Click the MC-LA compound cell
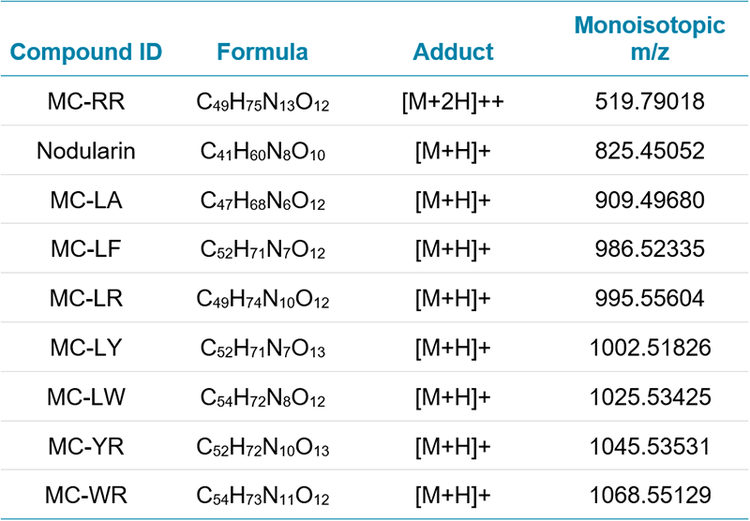750x521 pixels. (x=86, y=201)
